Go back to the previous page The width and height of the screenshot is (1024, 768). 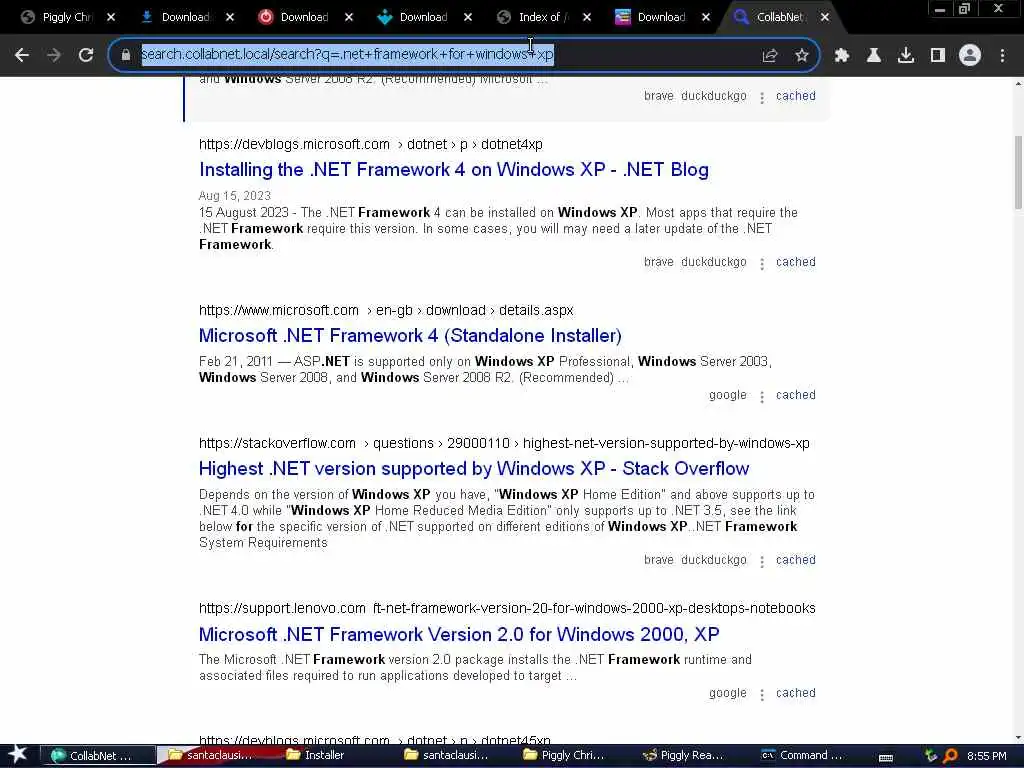tap(22, 56)
